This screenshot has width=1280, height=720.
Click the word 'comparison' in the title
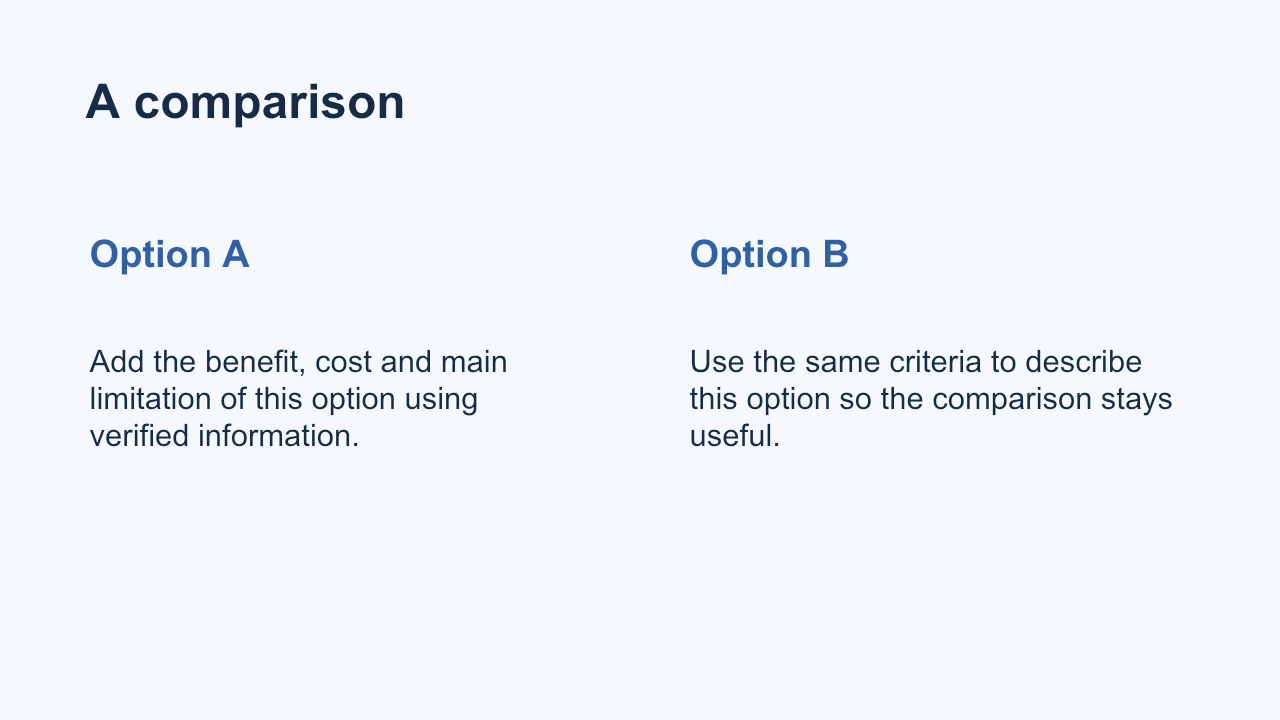(269, 104)
